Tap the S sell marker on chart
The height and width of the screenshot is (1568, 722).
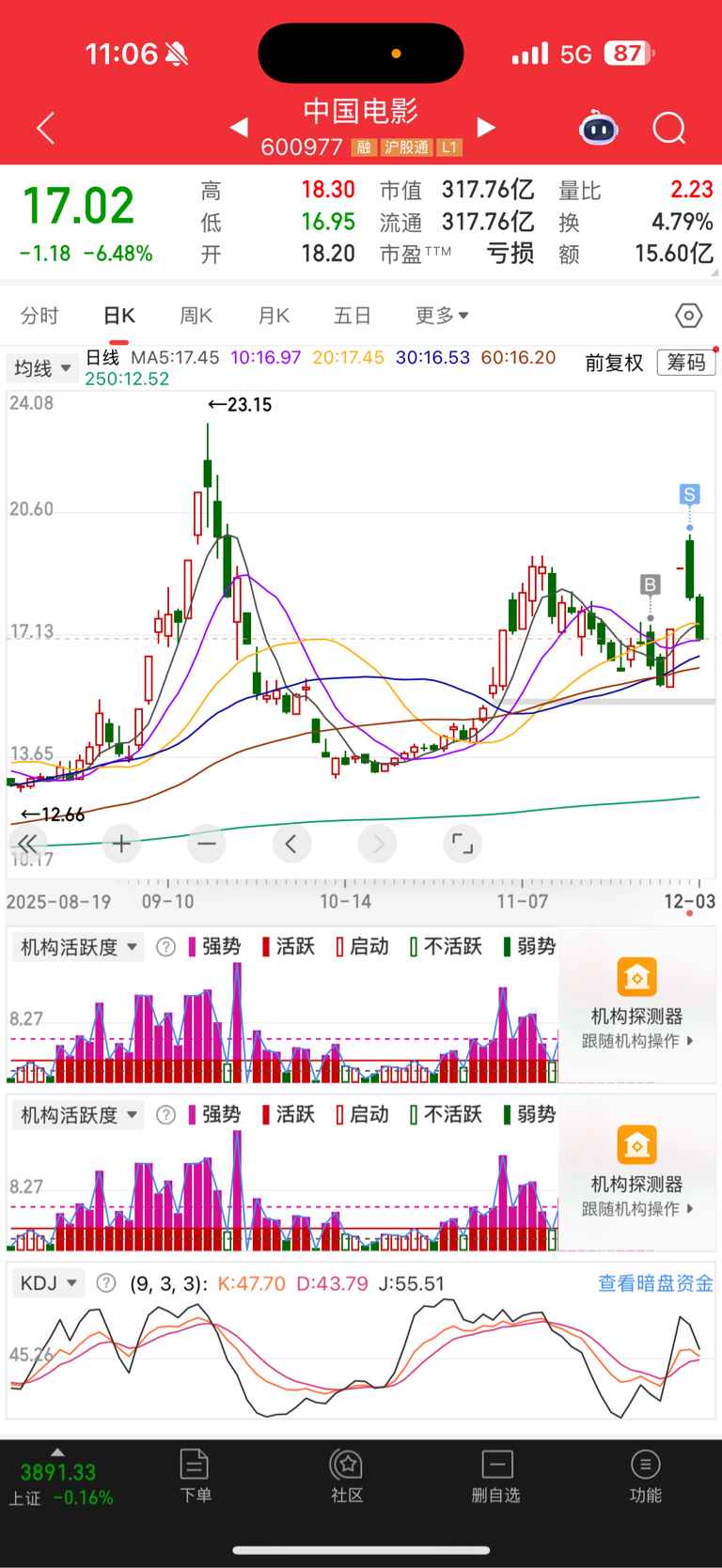point(690,494)
